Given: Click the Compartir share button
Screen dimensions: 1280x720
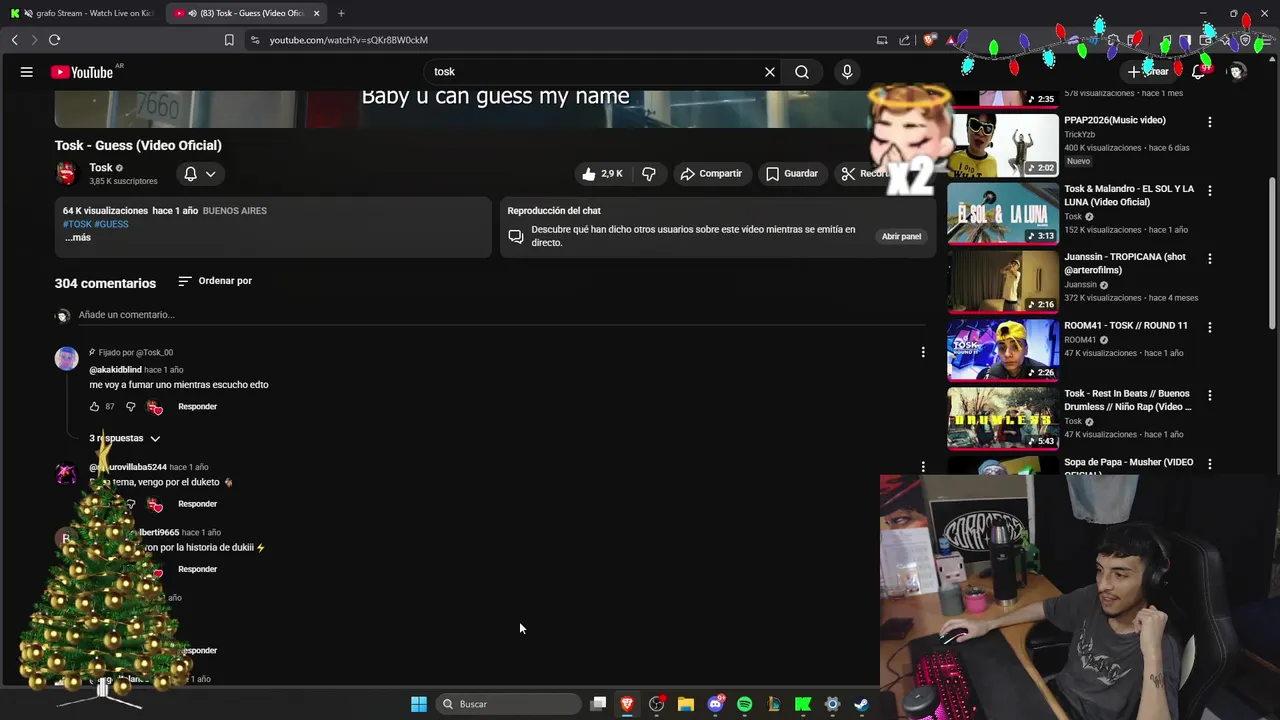Looking at the screenshot, I should (x=711, y=174).
